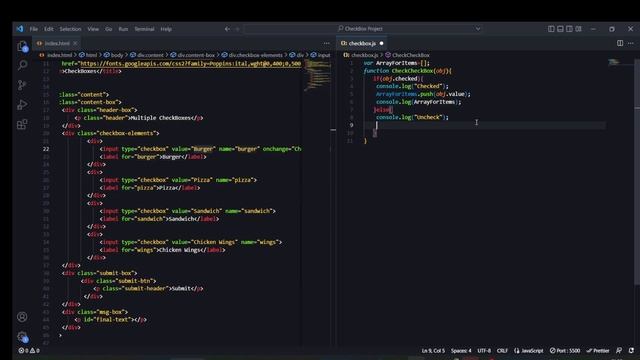640x360 pixels.
Task: Open the Run and Debug view
Action: pyautogui.click(x=22, y=104)
